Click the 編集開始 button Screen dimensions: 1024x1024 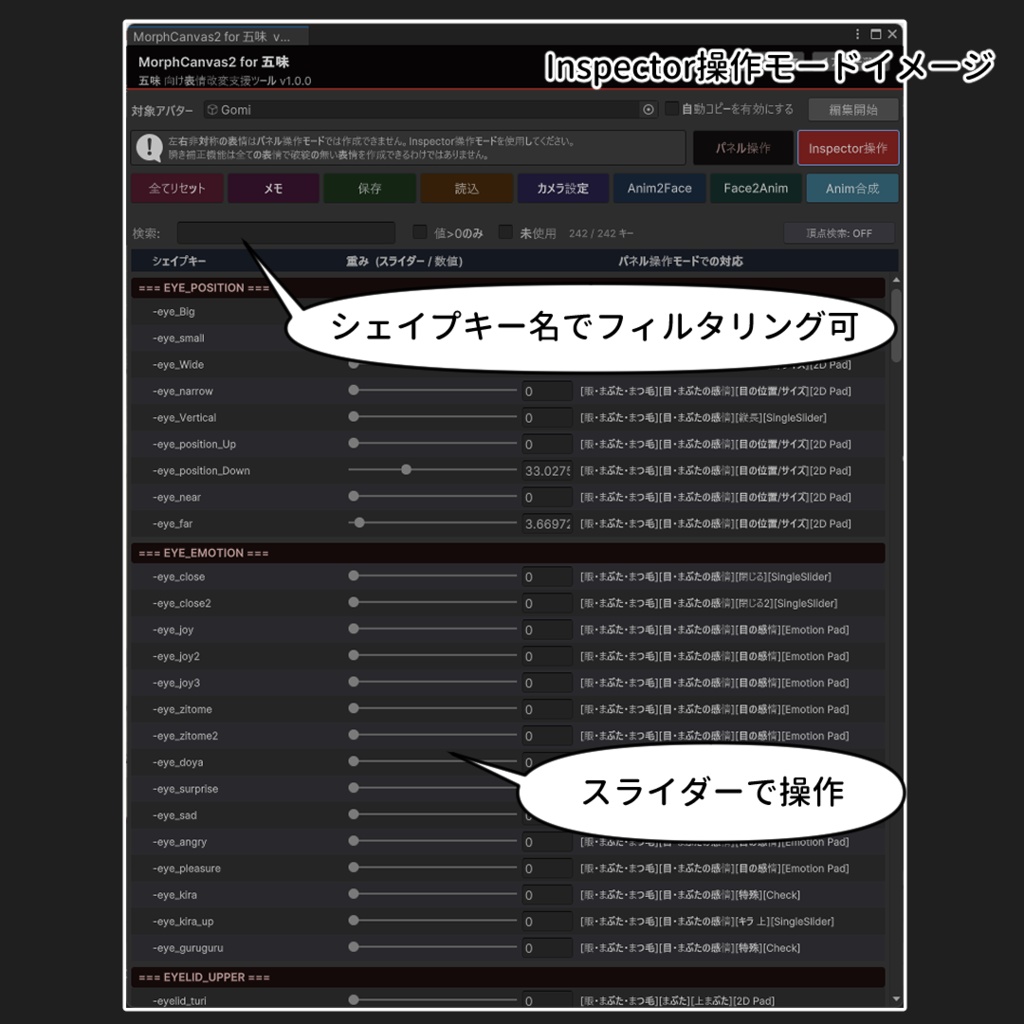point(853,110)
